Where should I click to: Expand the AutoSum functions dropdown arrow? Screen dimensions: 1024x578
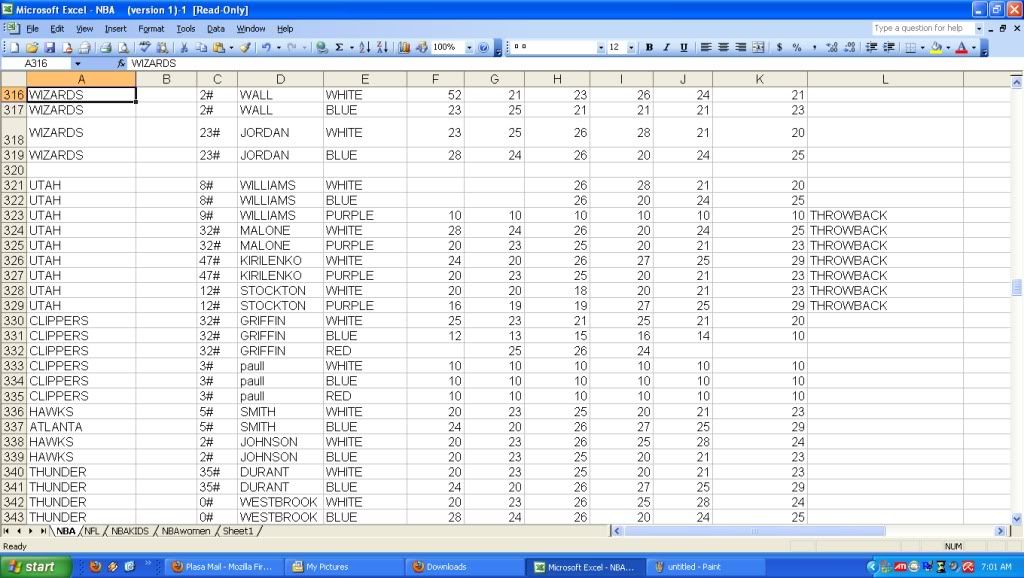click(x=351, y=47)
